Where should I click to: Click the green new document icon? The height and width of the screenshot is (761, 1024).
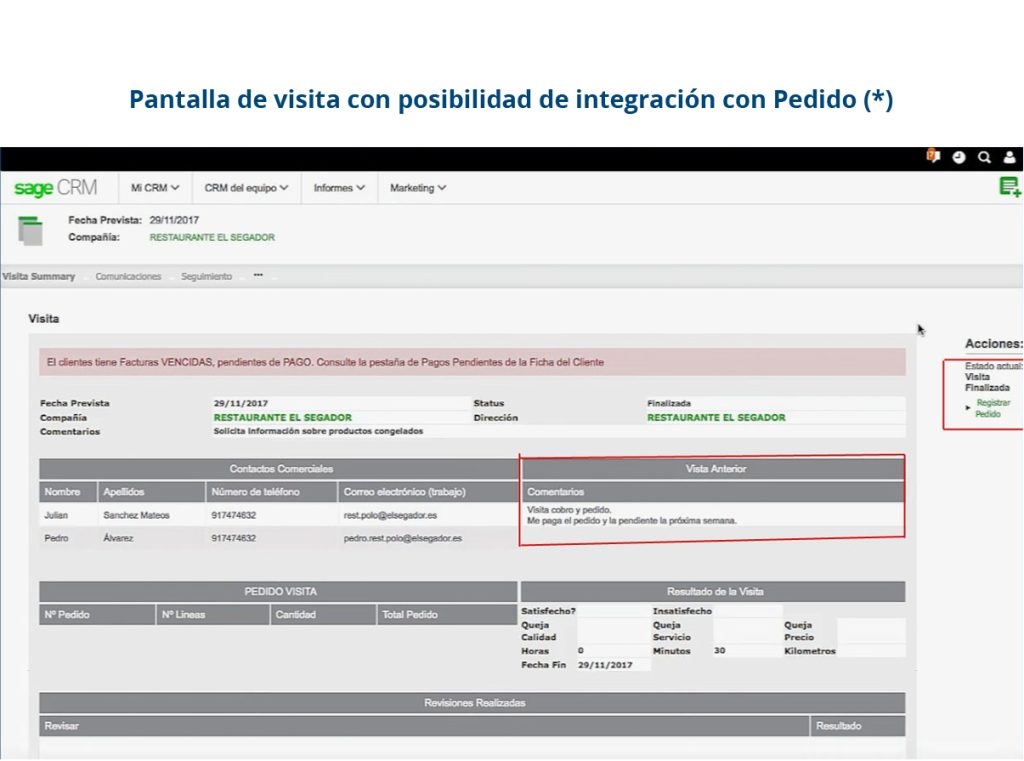(x=1010, y=186)
